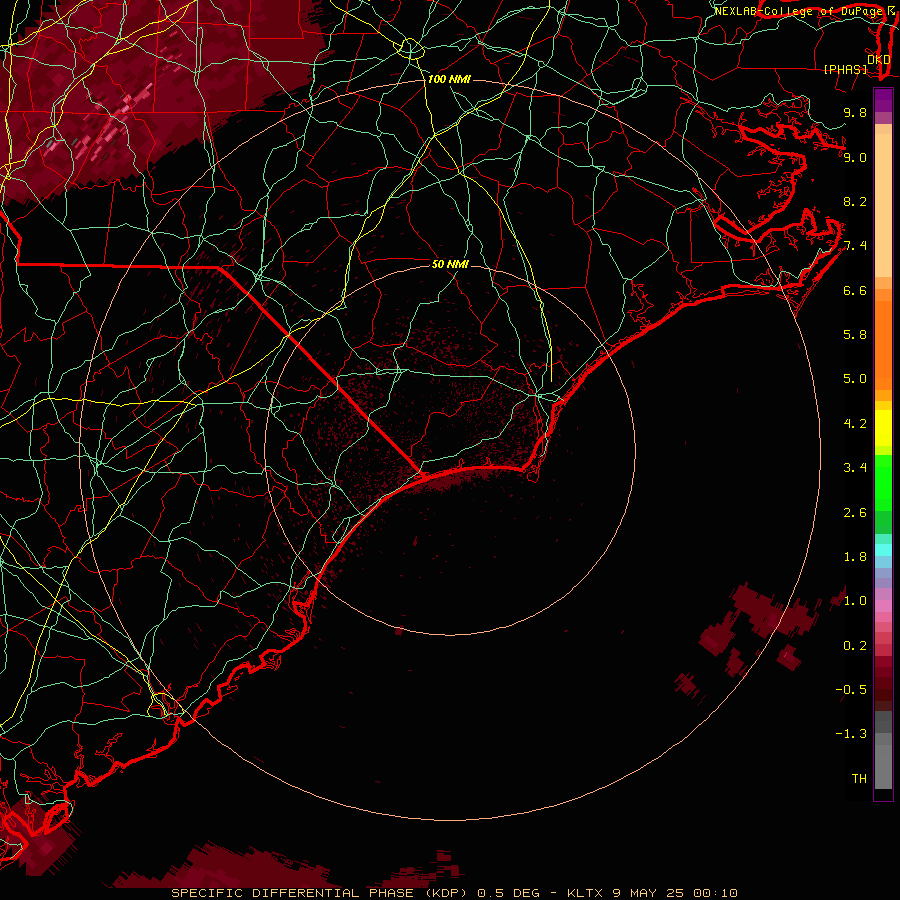Click the "100 NMI" range ring label
Viewport: 900px width, 900px height.
point(449,79)
